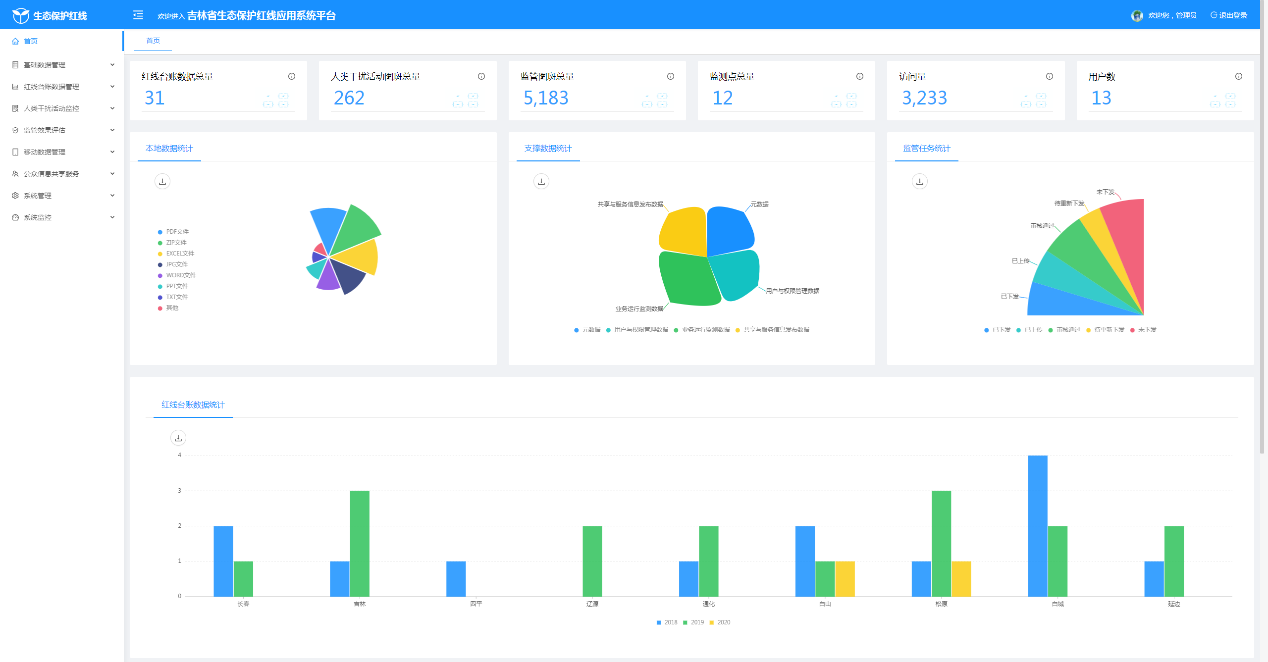Click the download icon in 支撑数据统计 panel
The height and width of the screenshot is (662, 1268).
click(x=541, y=181)
